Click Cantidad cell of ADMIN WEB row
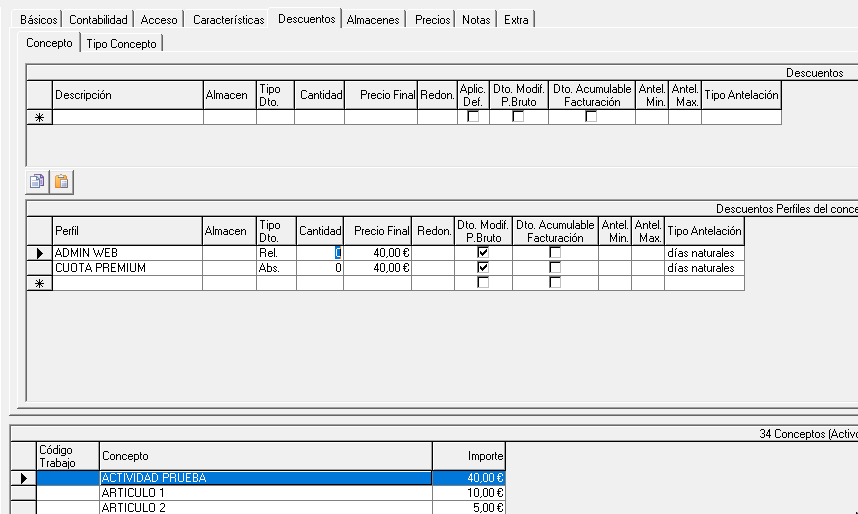858x514 pixels. (320, 253)
